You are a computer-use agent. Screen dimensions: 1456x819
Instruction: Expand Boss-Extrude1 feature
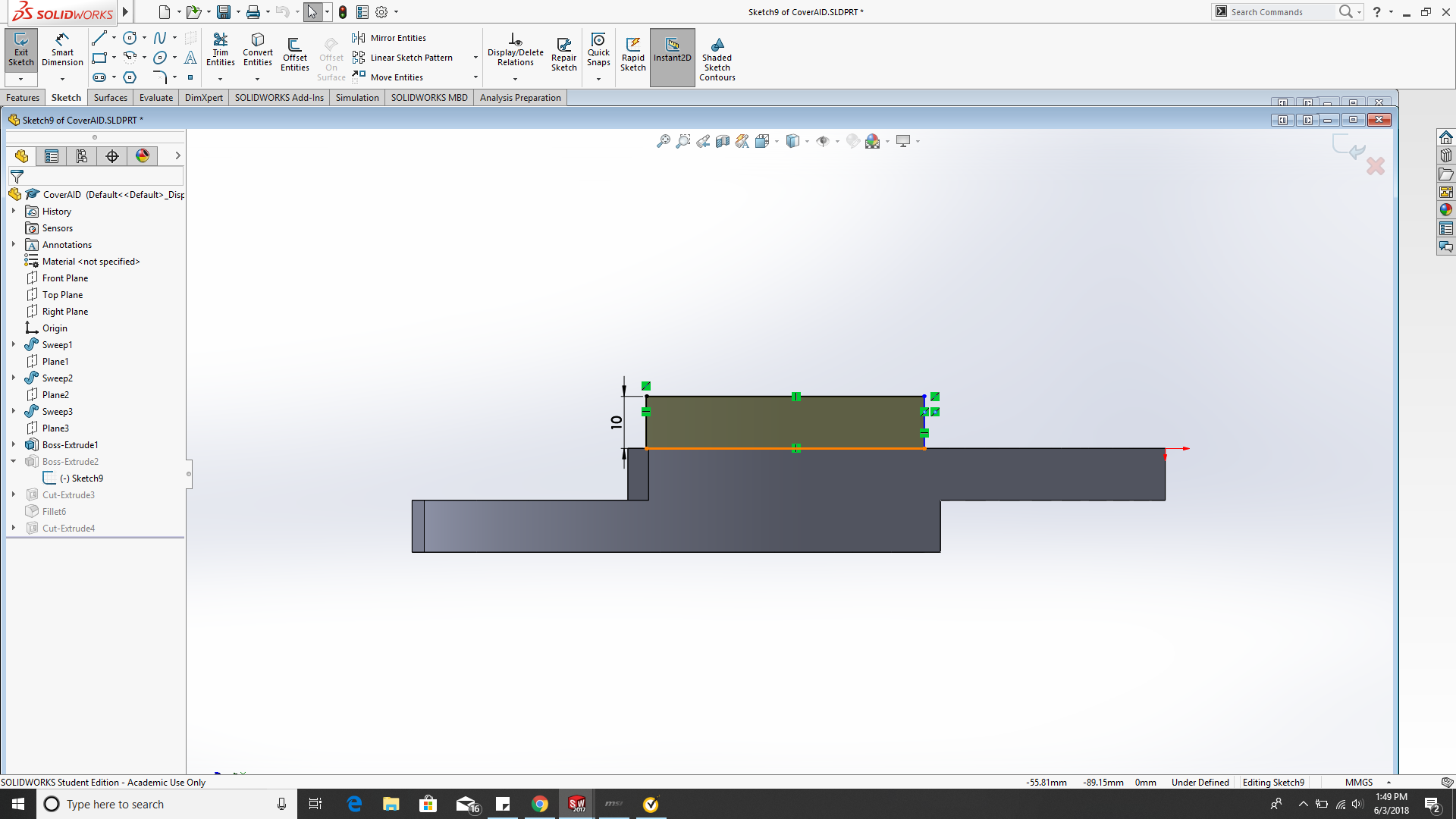click(14, 444)
